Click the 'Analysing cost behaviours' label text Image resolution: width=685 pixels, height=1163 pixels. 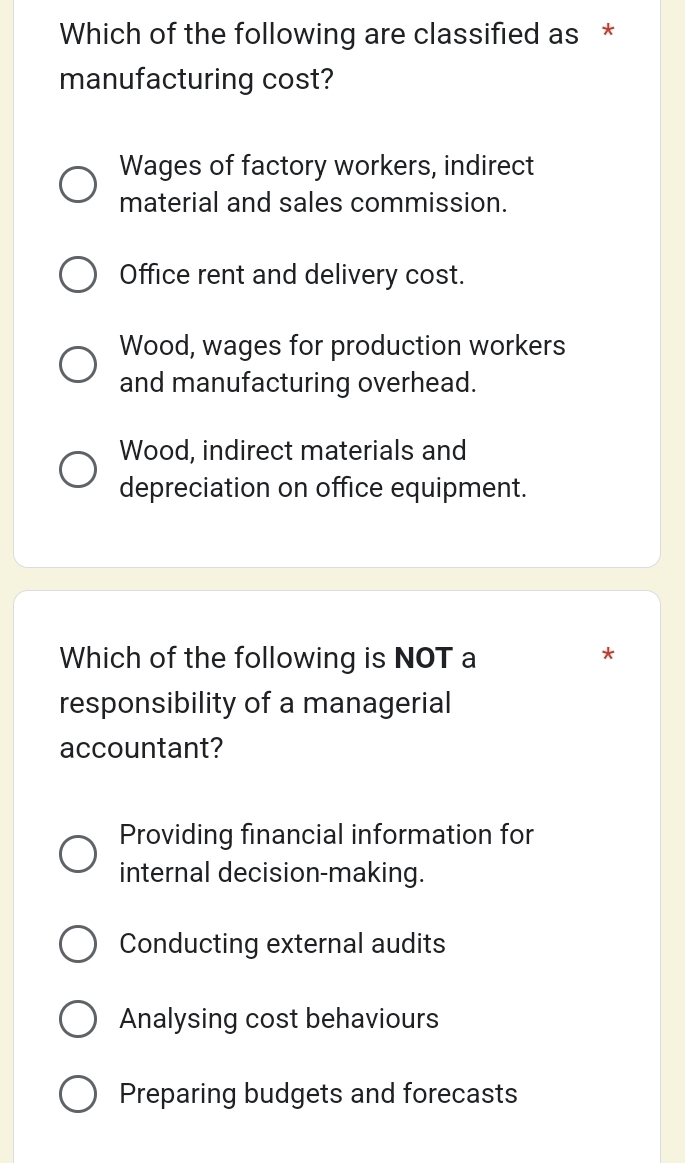click(x=279, y=1019)
